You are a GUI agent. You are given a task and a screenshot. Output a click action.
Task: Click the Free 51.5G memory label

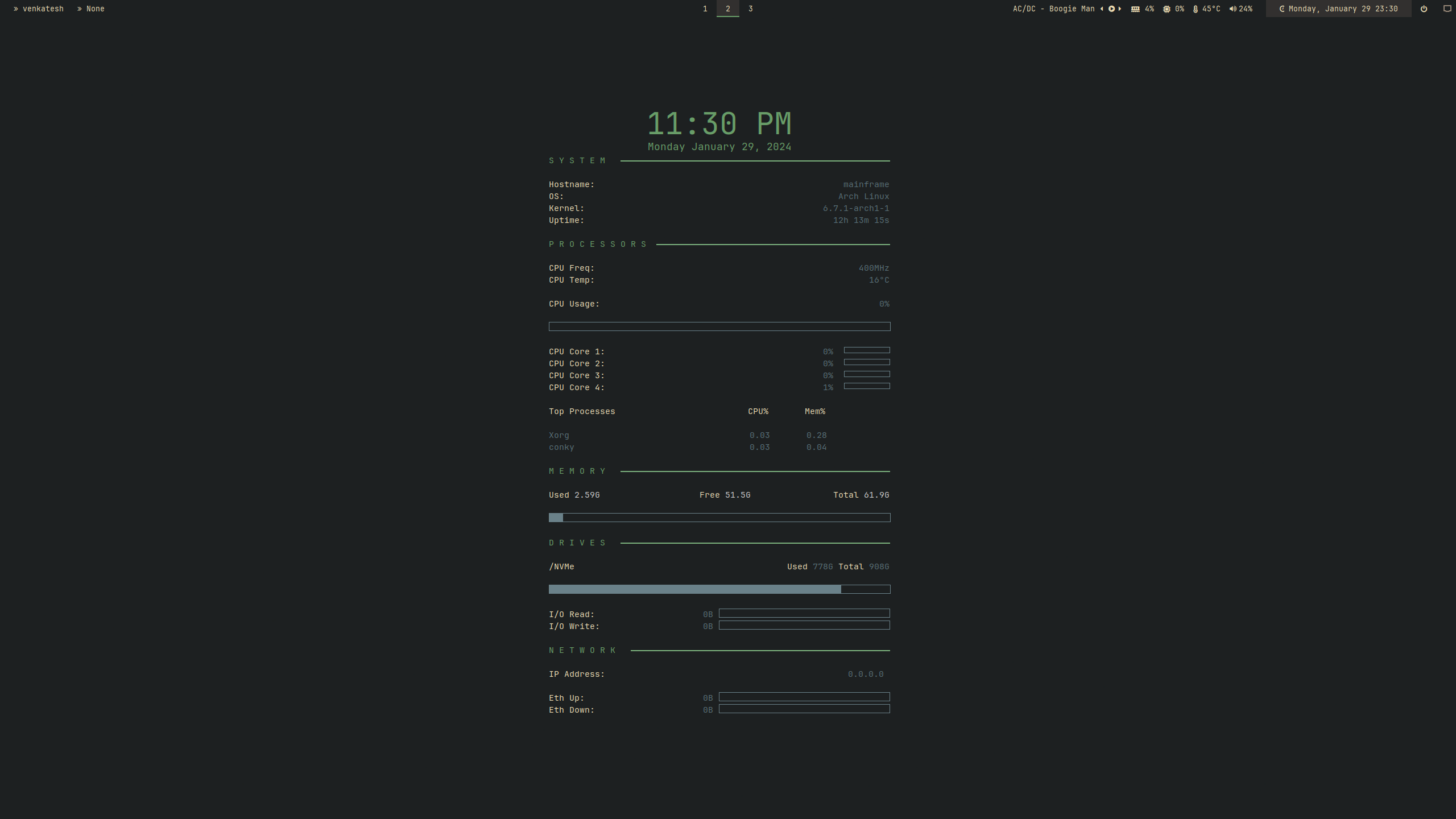[725, 495]
